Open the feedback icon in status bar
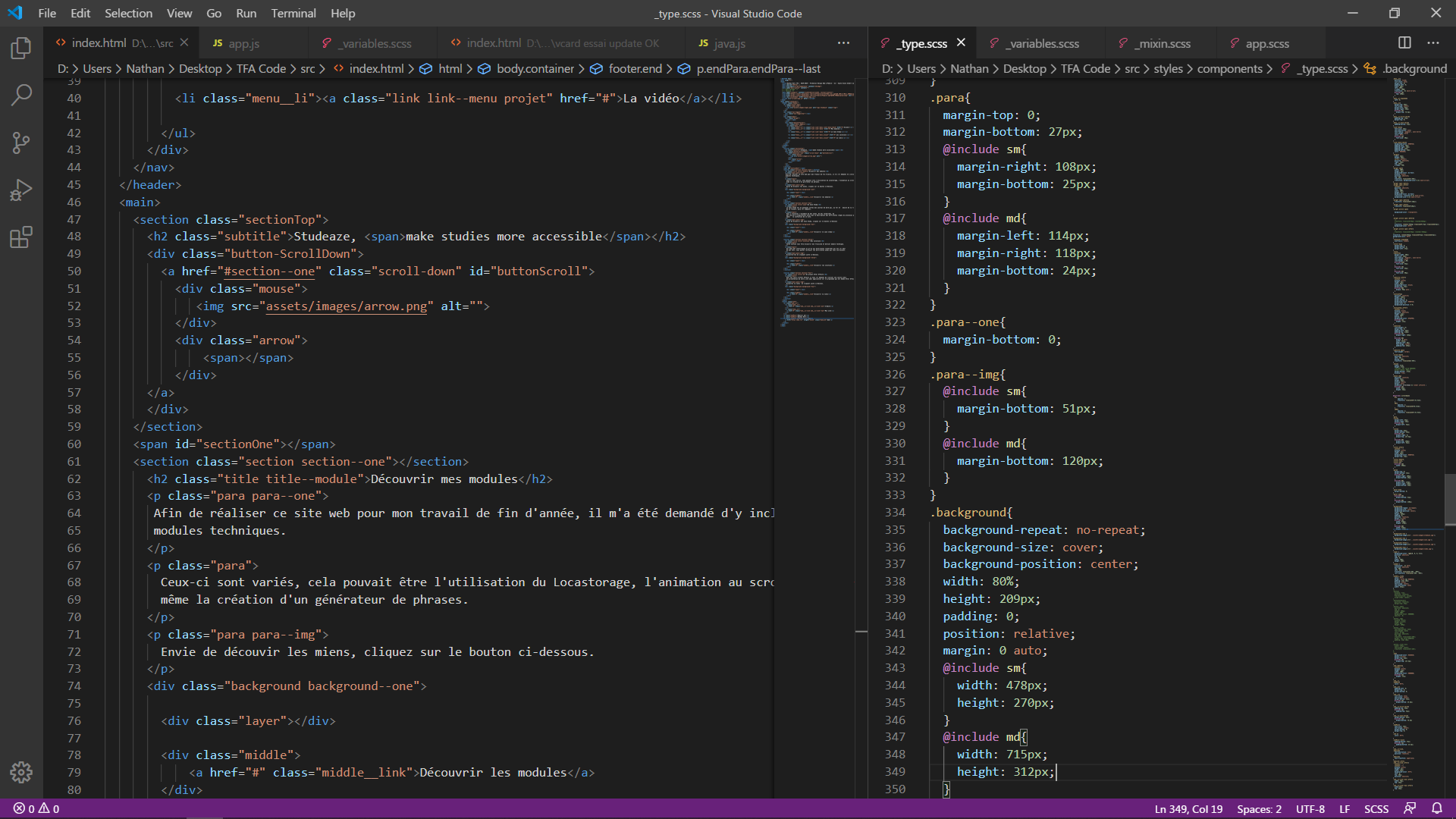This screenshot has height=819, width=1456. click(x=1410, y=808)
